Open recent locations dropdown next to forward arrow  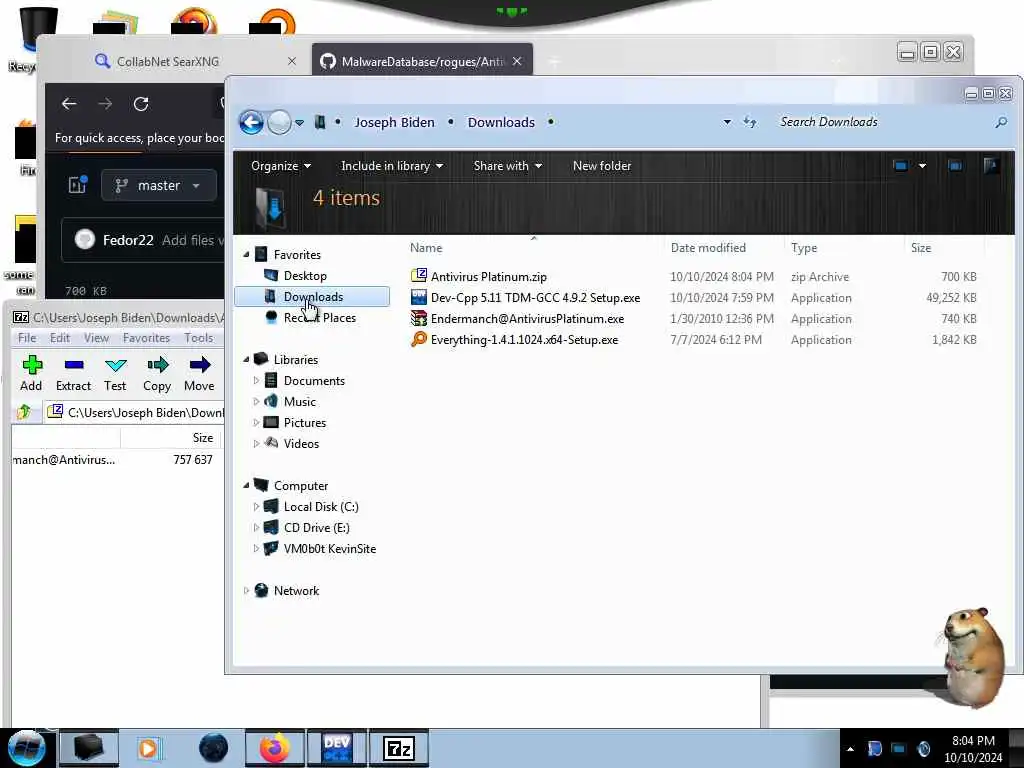299,123
